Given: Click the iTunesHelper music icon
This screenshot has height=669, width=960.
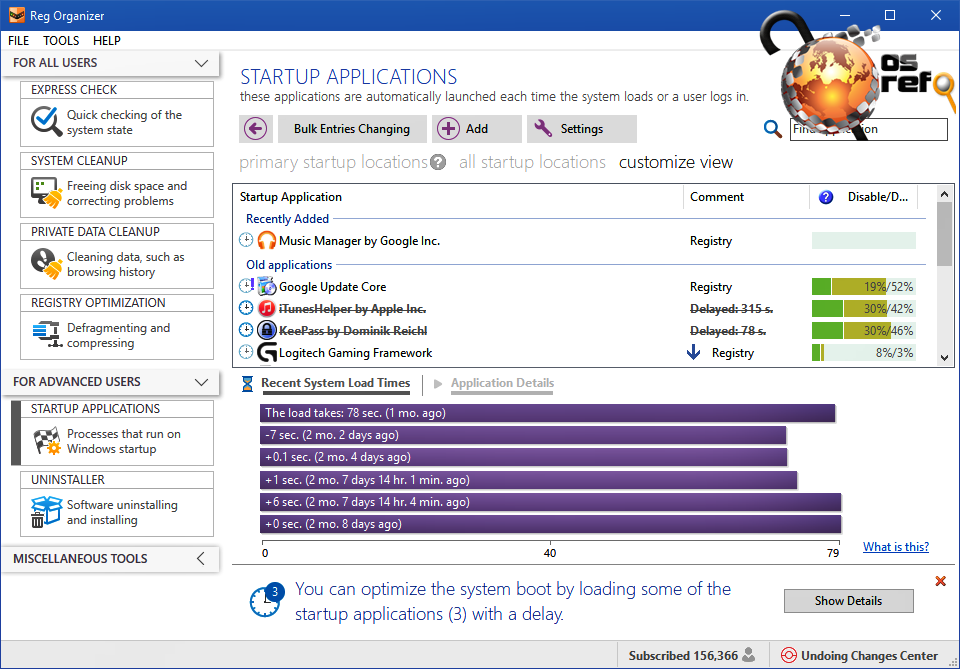Looking at the screenshot, I should pos(267,308).
